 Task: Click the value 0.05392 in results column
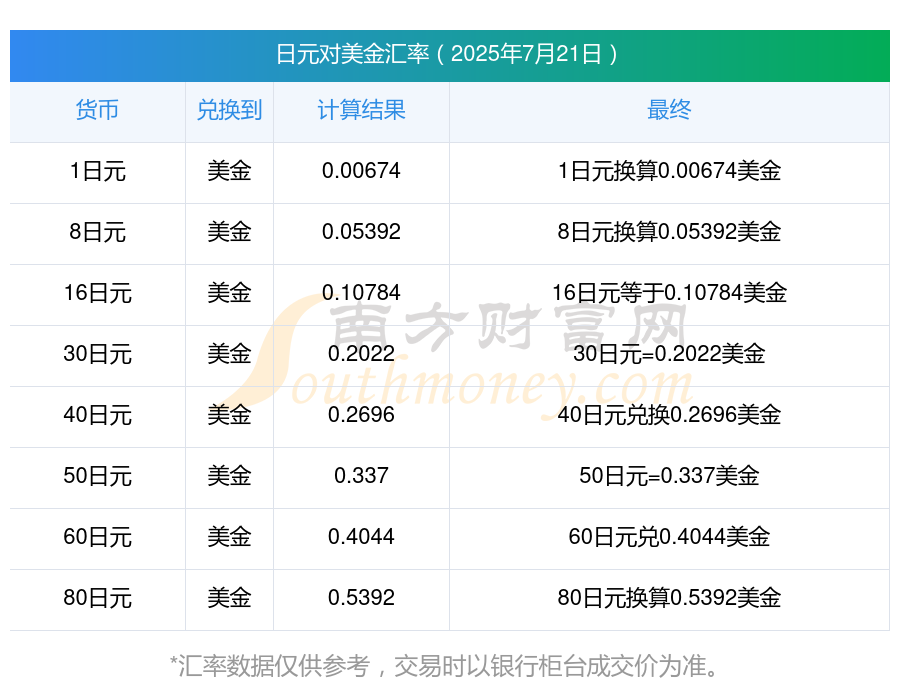point(361,232)
